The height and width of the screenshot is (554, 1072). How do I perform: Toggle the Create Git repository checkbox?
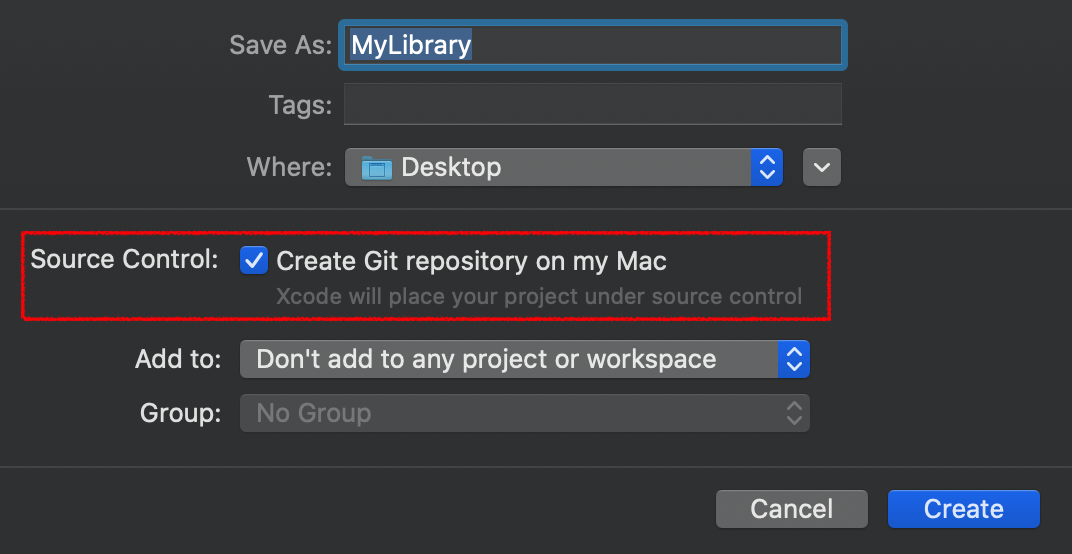pos(254,261)
